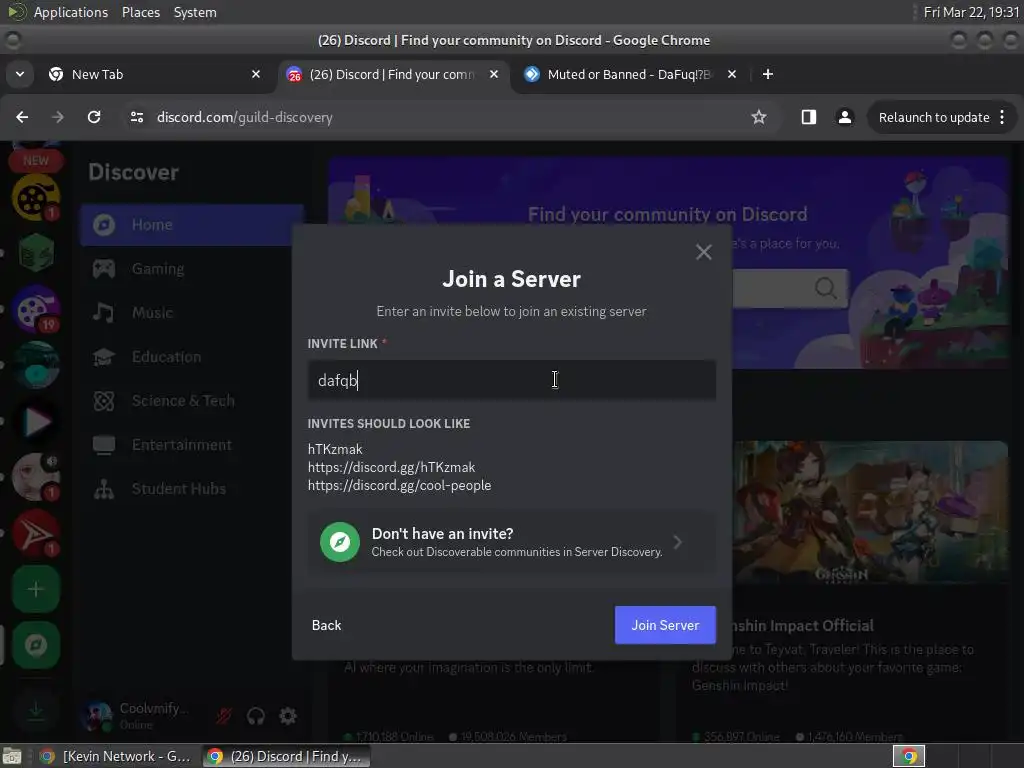
Task: Click the clock showing Fri Mar 22
Action: (x=970, y=12)
